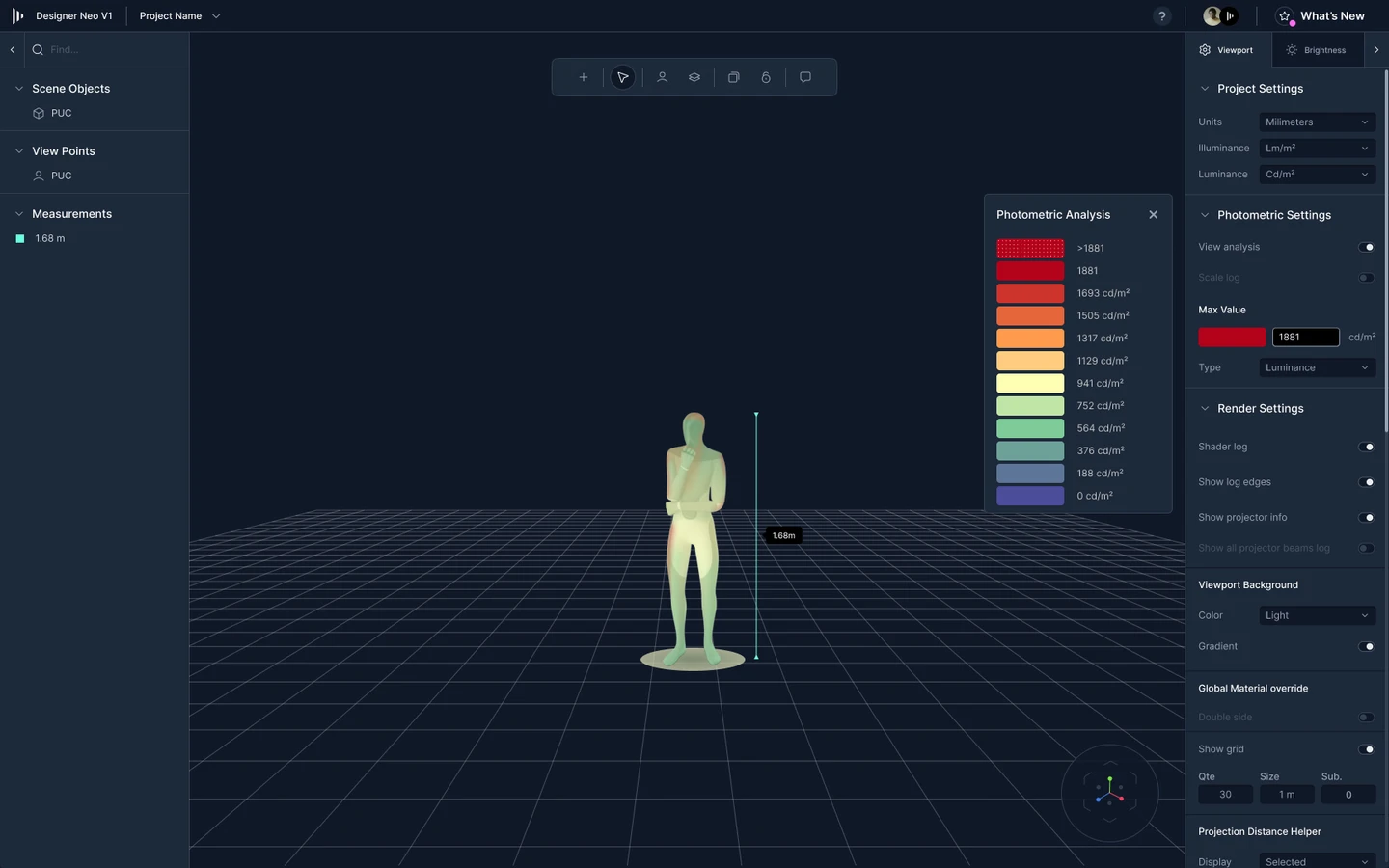Close the Photometric Analysis panel
This screenshot has height=868, width=1389.
[x=1153, y=214]
